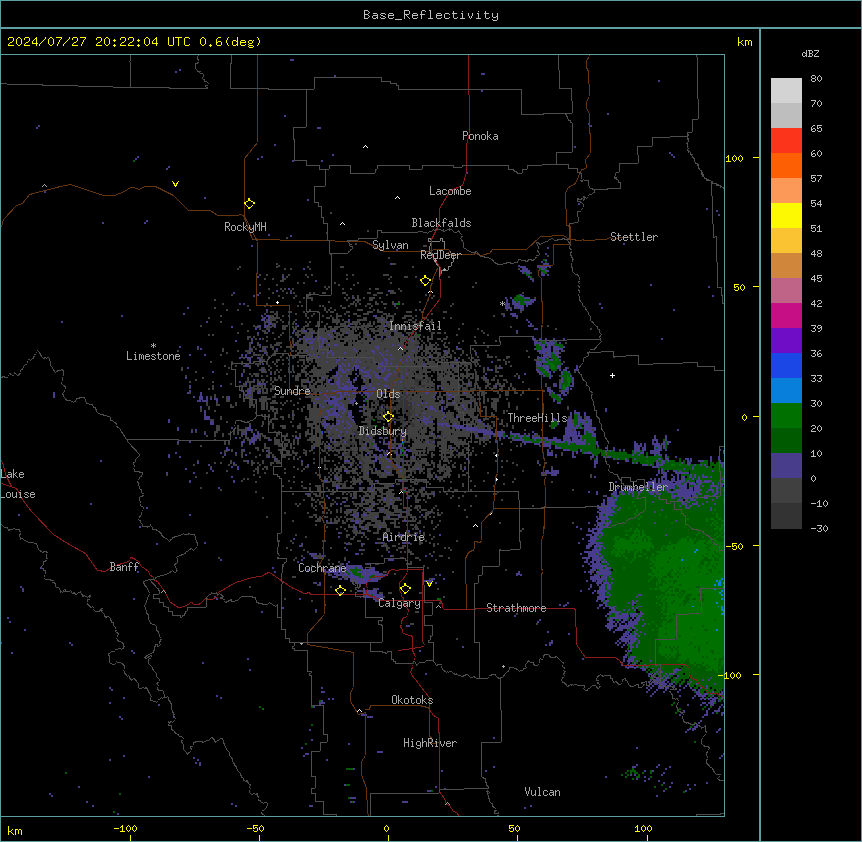Click the Vulcan city label
Screen dimensions: 862x842
click(x=542, y=792)
